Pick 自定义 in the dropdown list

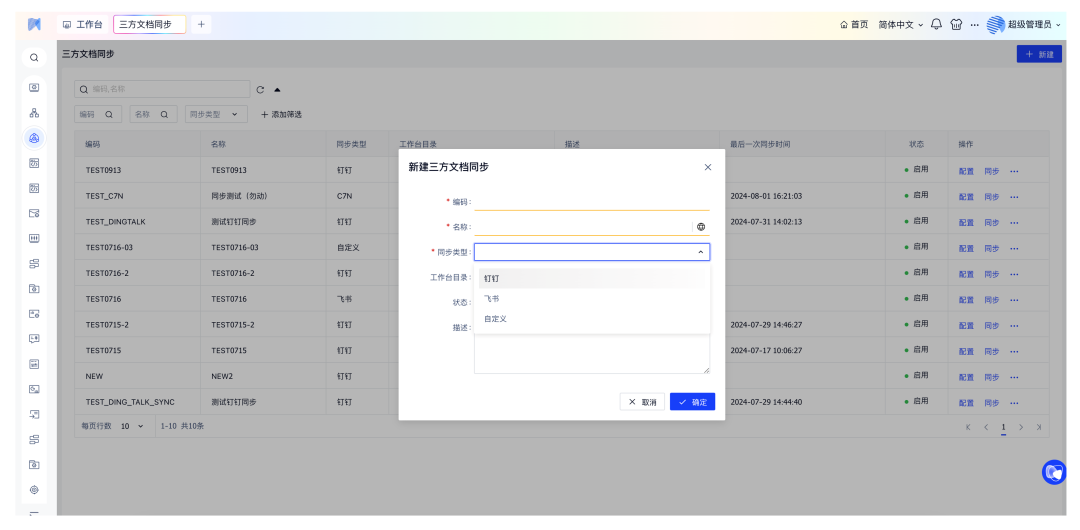[x=496, y=318]
